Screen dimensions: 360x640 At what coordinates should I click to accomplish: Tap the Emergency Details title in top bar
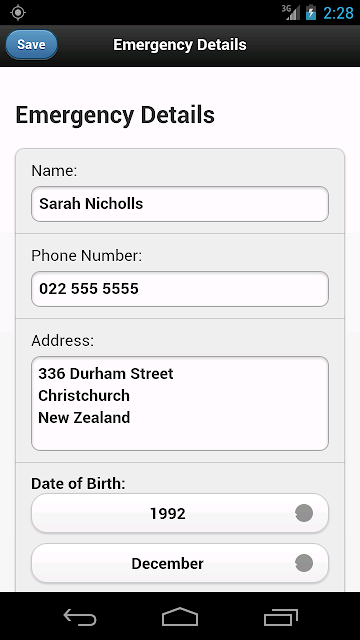180,45
